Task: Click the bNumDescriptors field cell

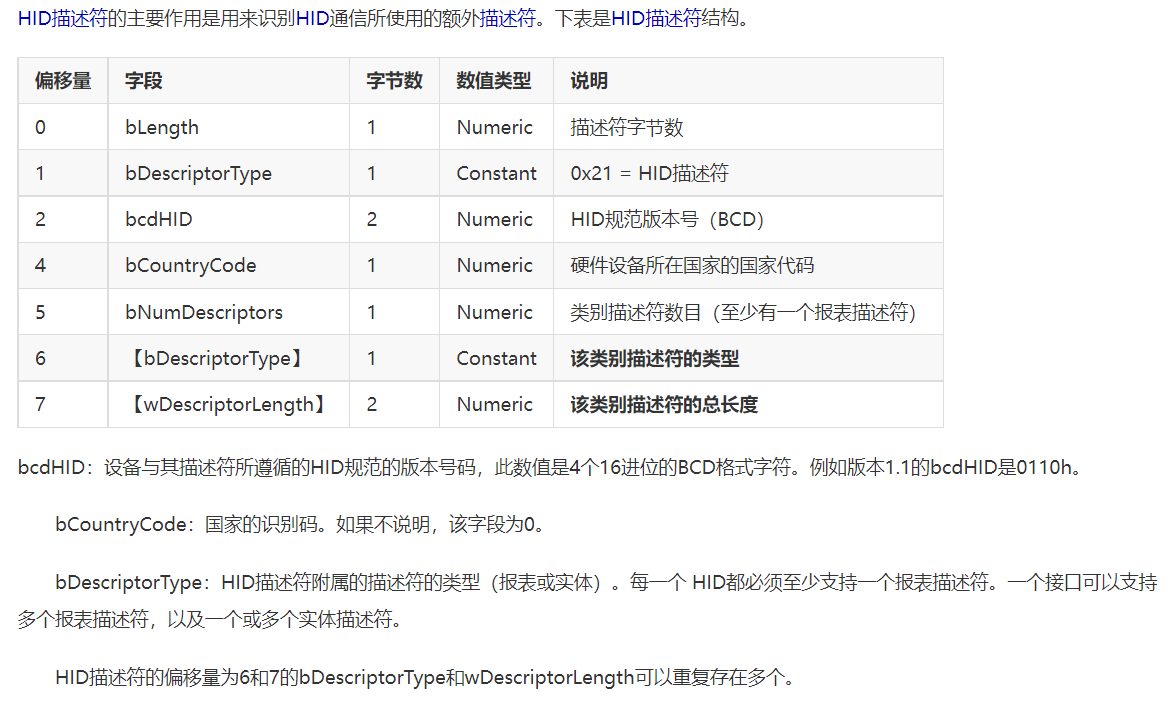Action: point(203,312)
